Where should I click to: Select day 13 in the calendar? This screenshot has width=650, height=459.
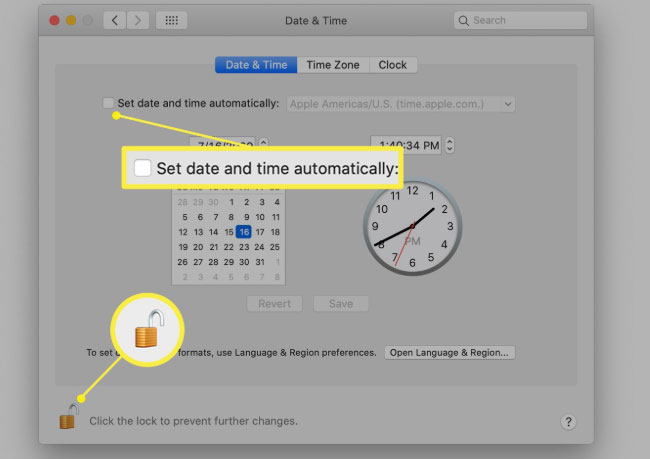point(199,232)
